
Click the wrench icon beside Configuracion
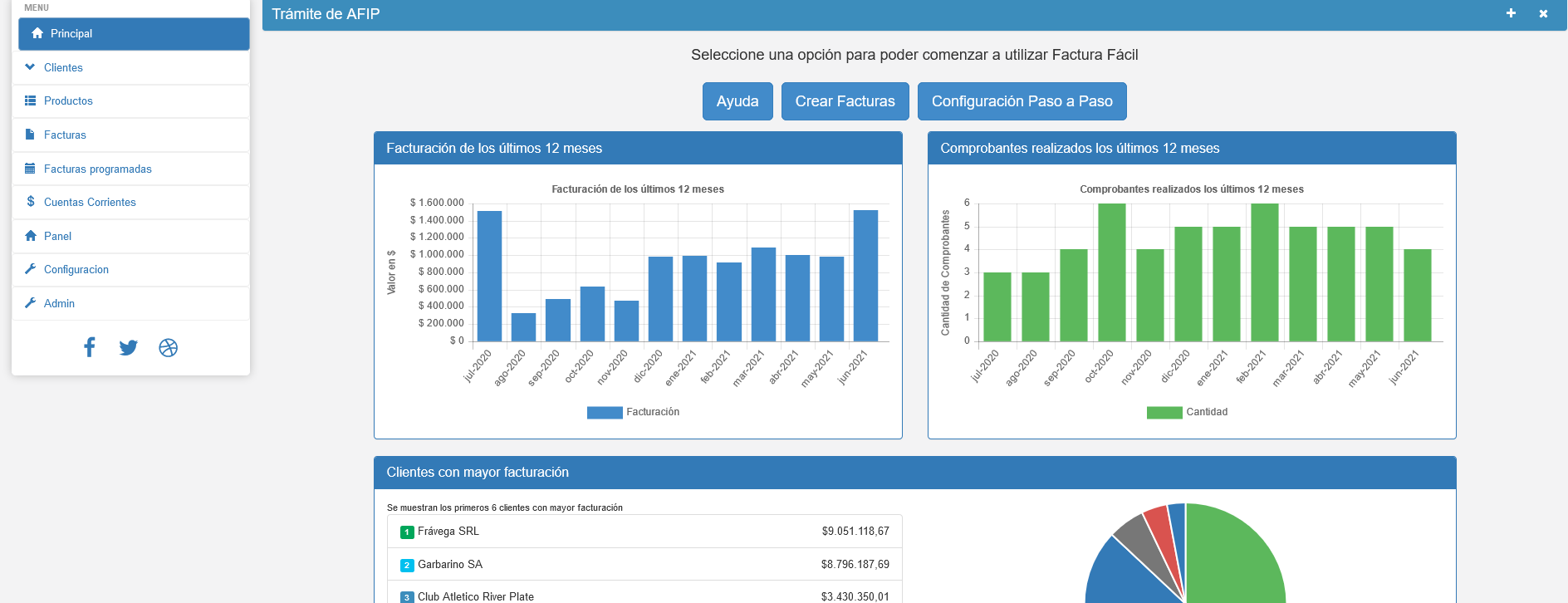coord(31,269)
